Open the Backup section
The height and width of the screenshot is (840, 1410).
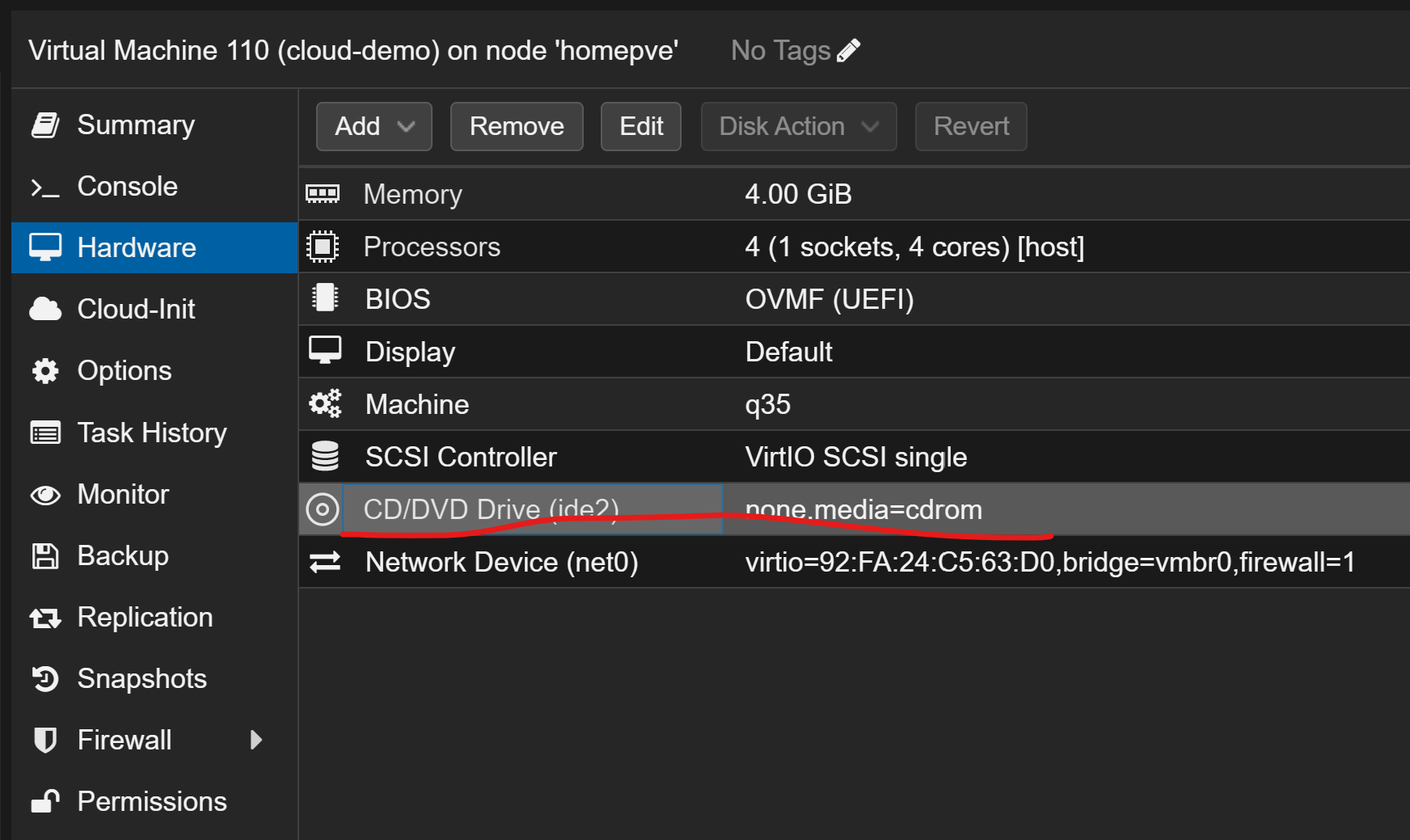coord(123,555)
